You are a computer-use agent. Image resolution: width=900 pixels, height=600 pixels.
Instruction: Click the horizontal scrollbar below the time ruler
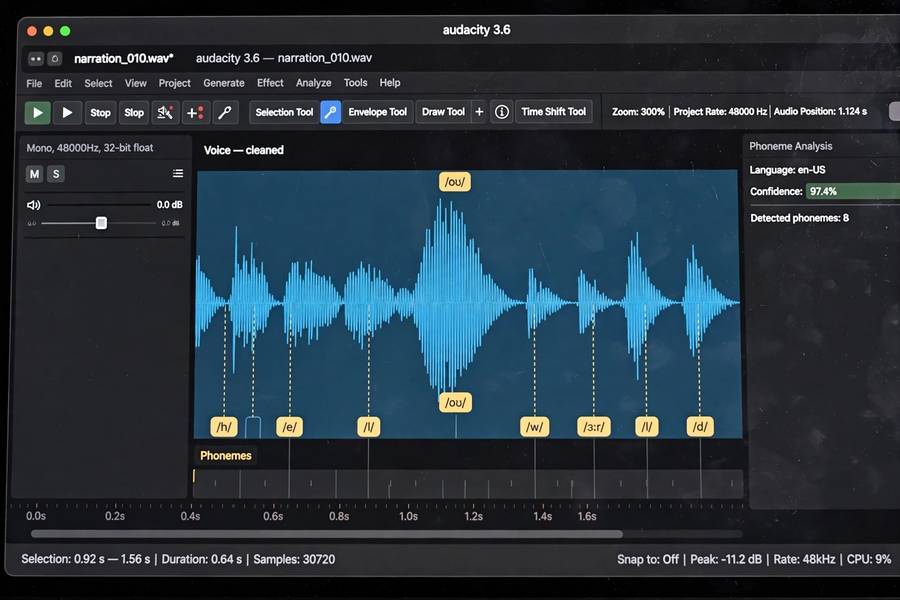point(327,534)
